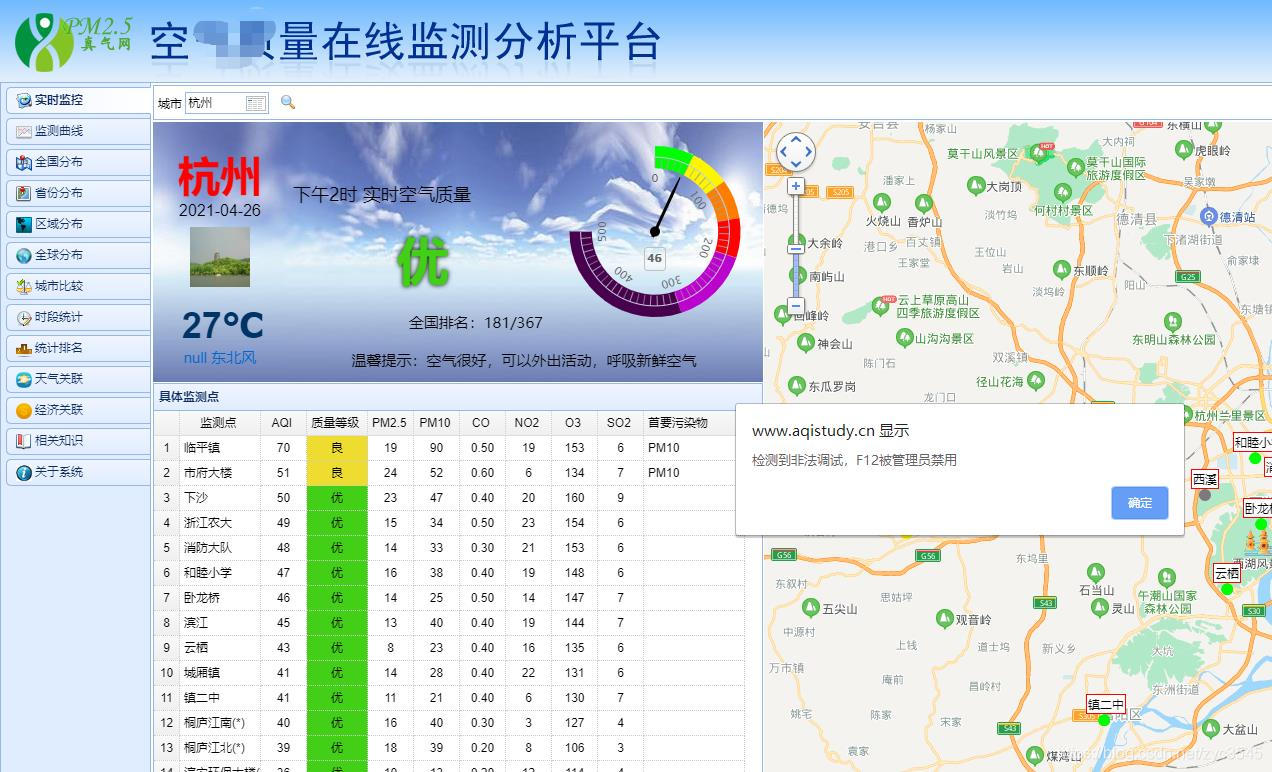
Task: Sort by SO2 column header
Action: click(620, 423)
